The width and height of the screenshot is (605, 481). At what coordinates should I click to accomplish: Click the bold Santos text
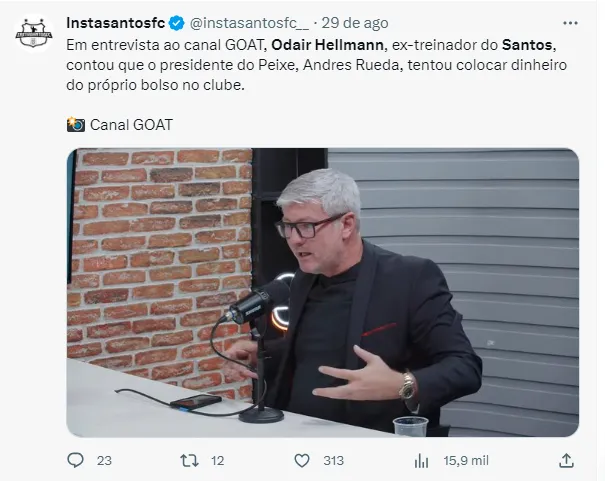click(x=527, y=45)
